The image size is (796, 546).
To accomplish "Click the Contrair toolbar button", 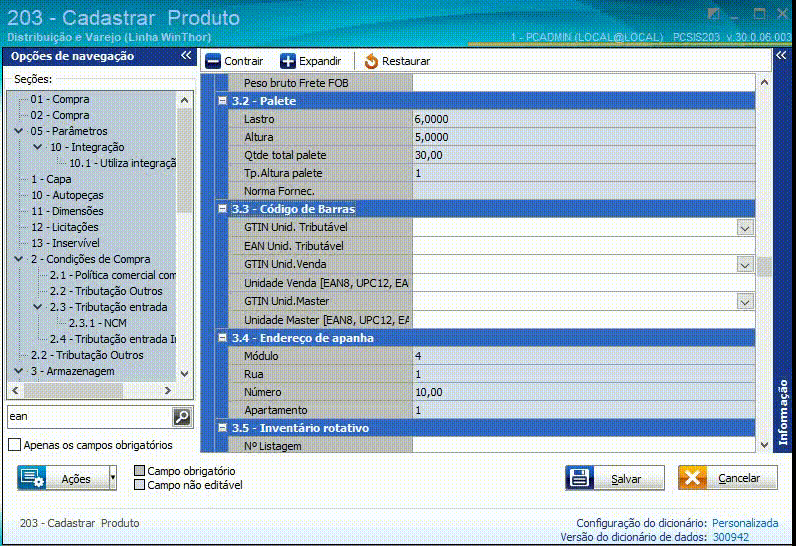I will click(234, 61).
